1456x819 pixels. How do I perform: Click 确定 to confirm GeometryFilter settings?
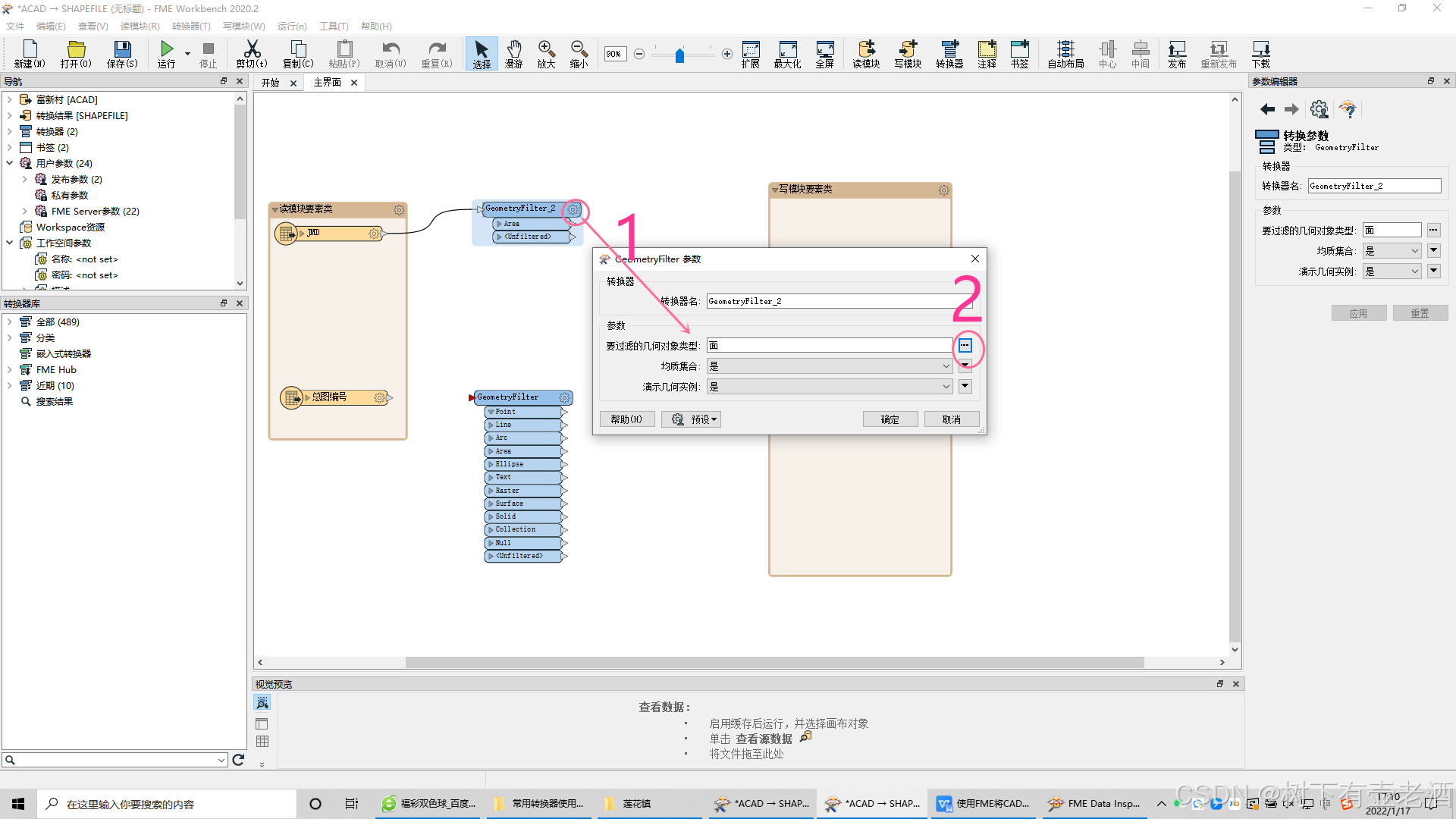pyautogui.click(x=890, y=419)
